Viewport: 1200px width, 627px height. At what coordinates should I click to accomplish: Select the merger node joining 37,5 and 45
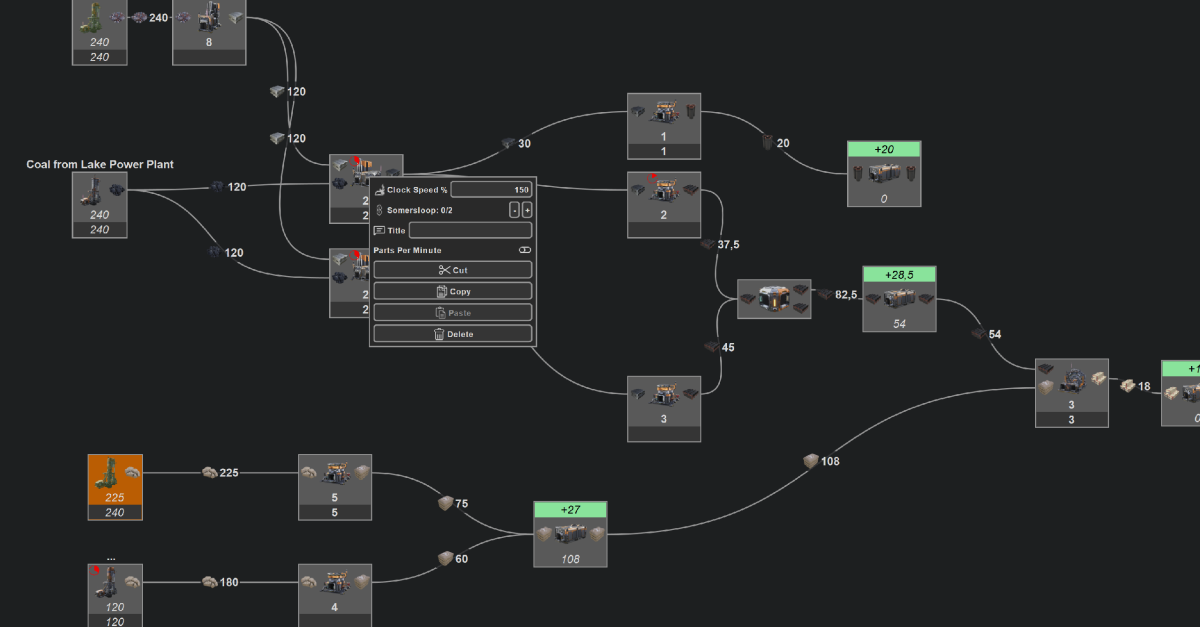coord(774,299)
